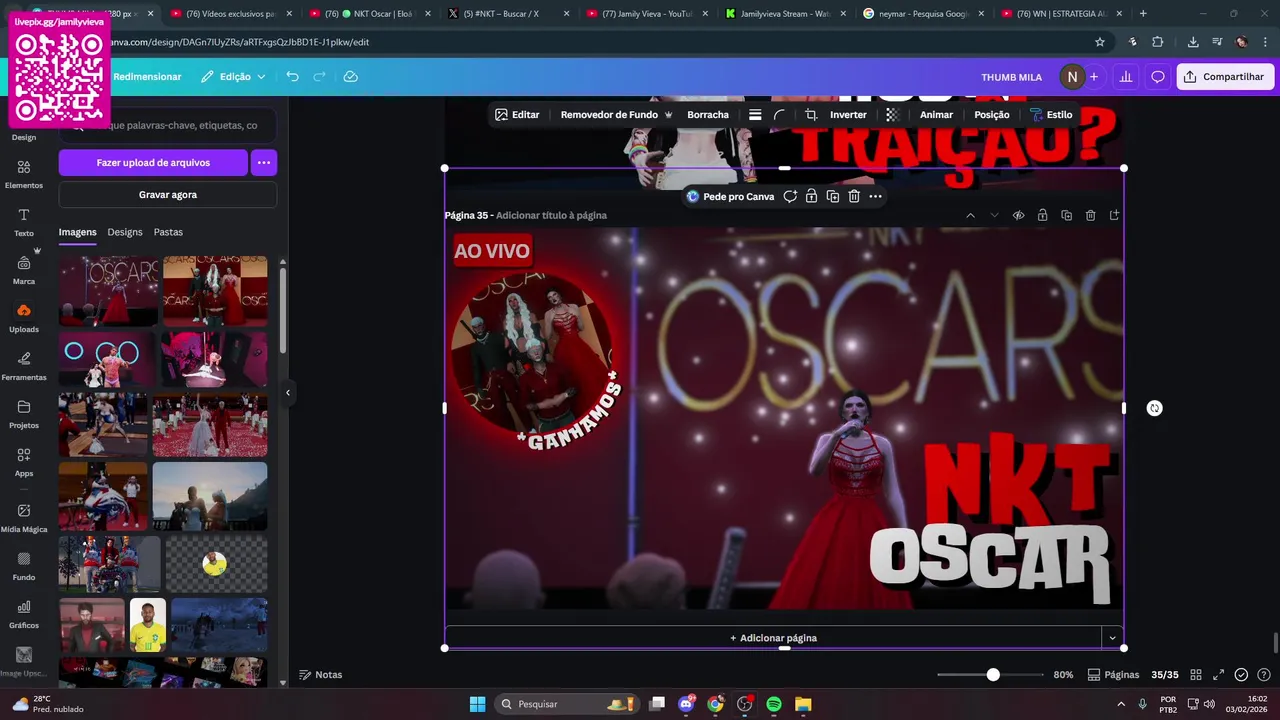Select the crop tool in image toolbar
The image size is (1280, 720).
pos(811,115)
